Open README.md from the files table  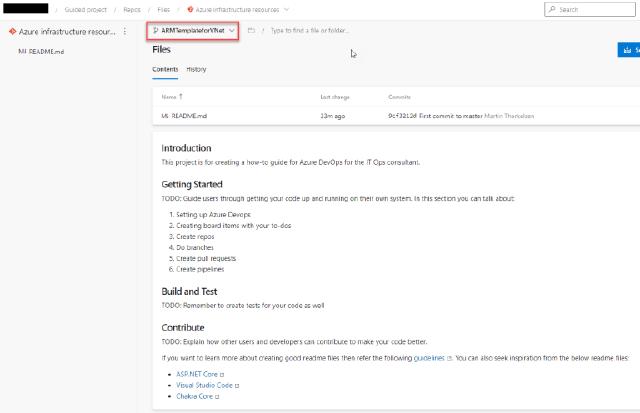187,116
